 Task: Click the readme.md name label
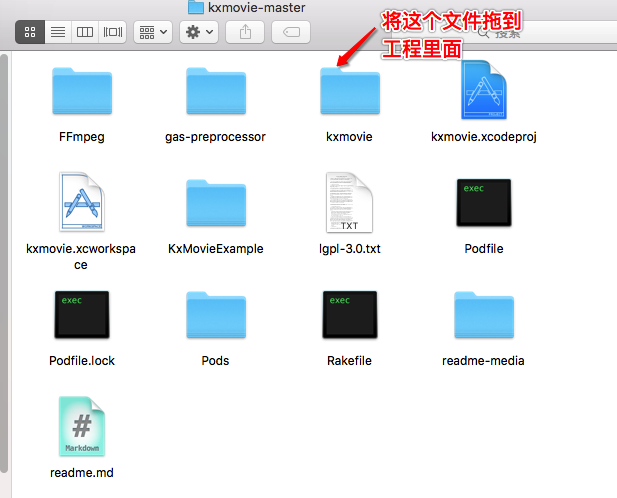[82, 473]
